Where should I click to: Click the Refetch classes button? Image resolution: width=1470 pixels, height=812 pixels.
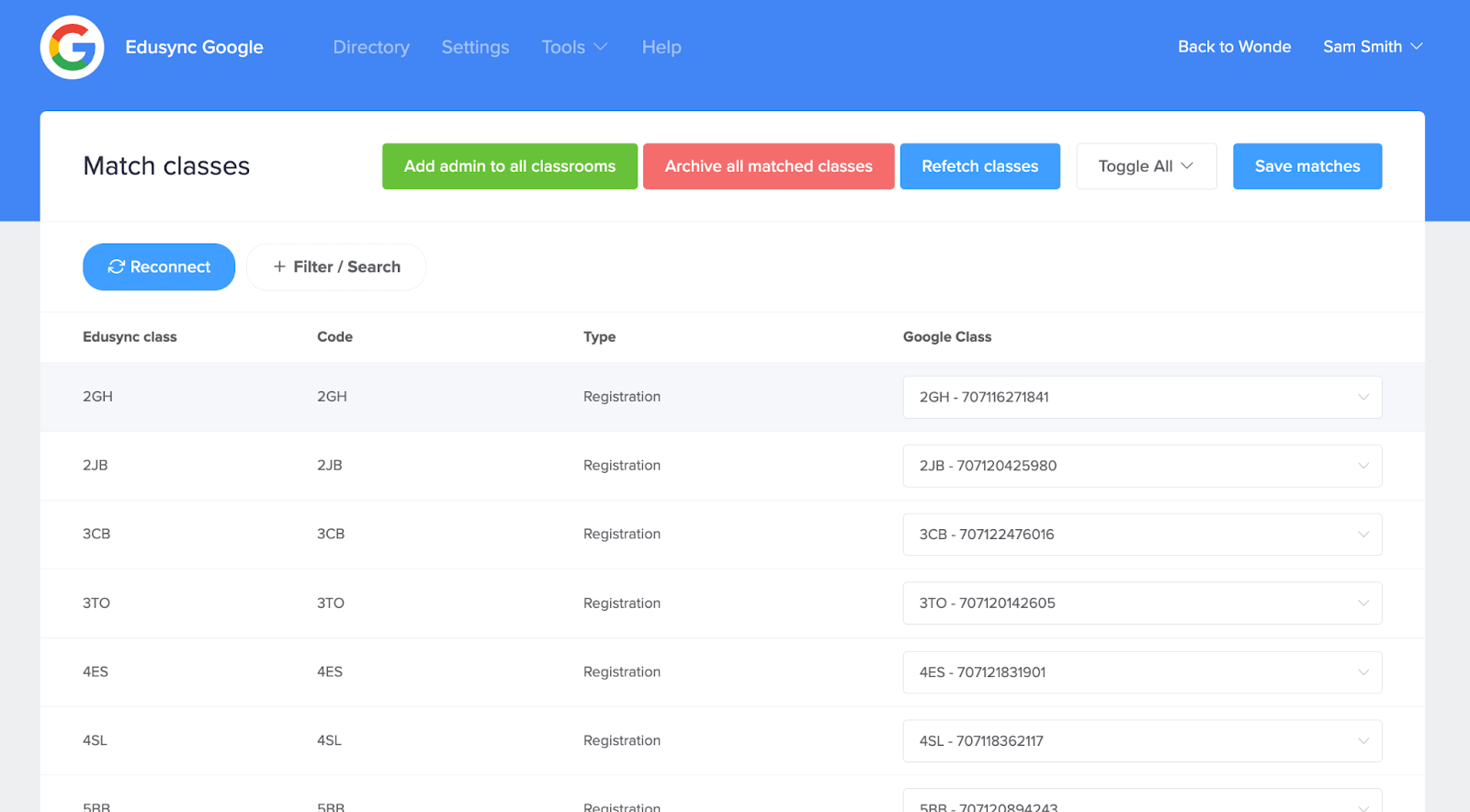coord(980,166)
